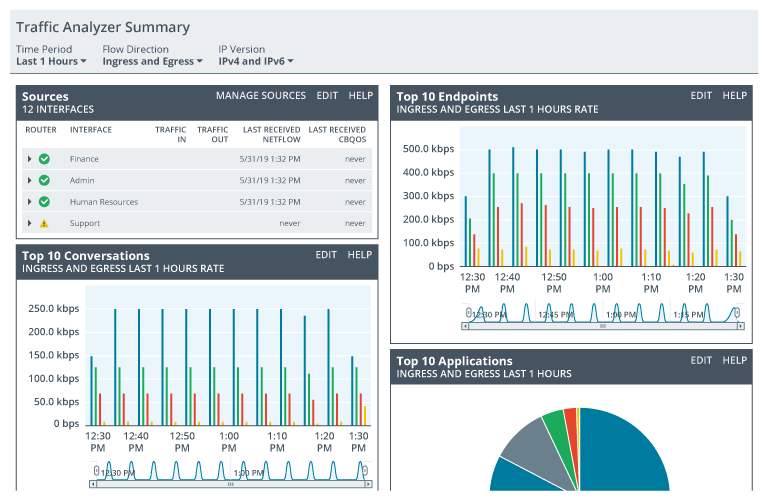Viewport: 768px width, 500px height.
Task: Click the ROUTER column header
Action: 41,130
